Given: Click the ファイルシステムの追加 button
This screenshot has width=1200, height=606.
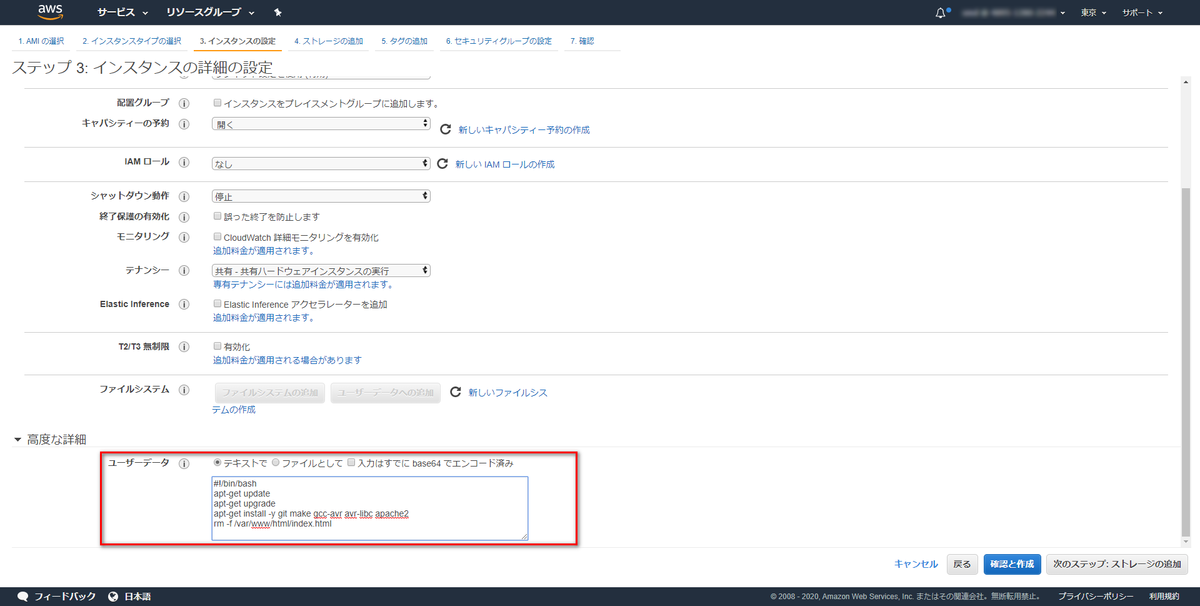Looking at the screenshot, I should point(270,392).
